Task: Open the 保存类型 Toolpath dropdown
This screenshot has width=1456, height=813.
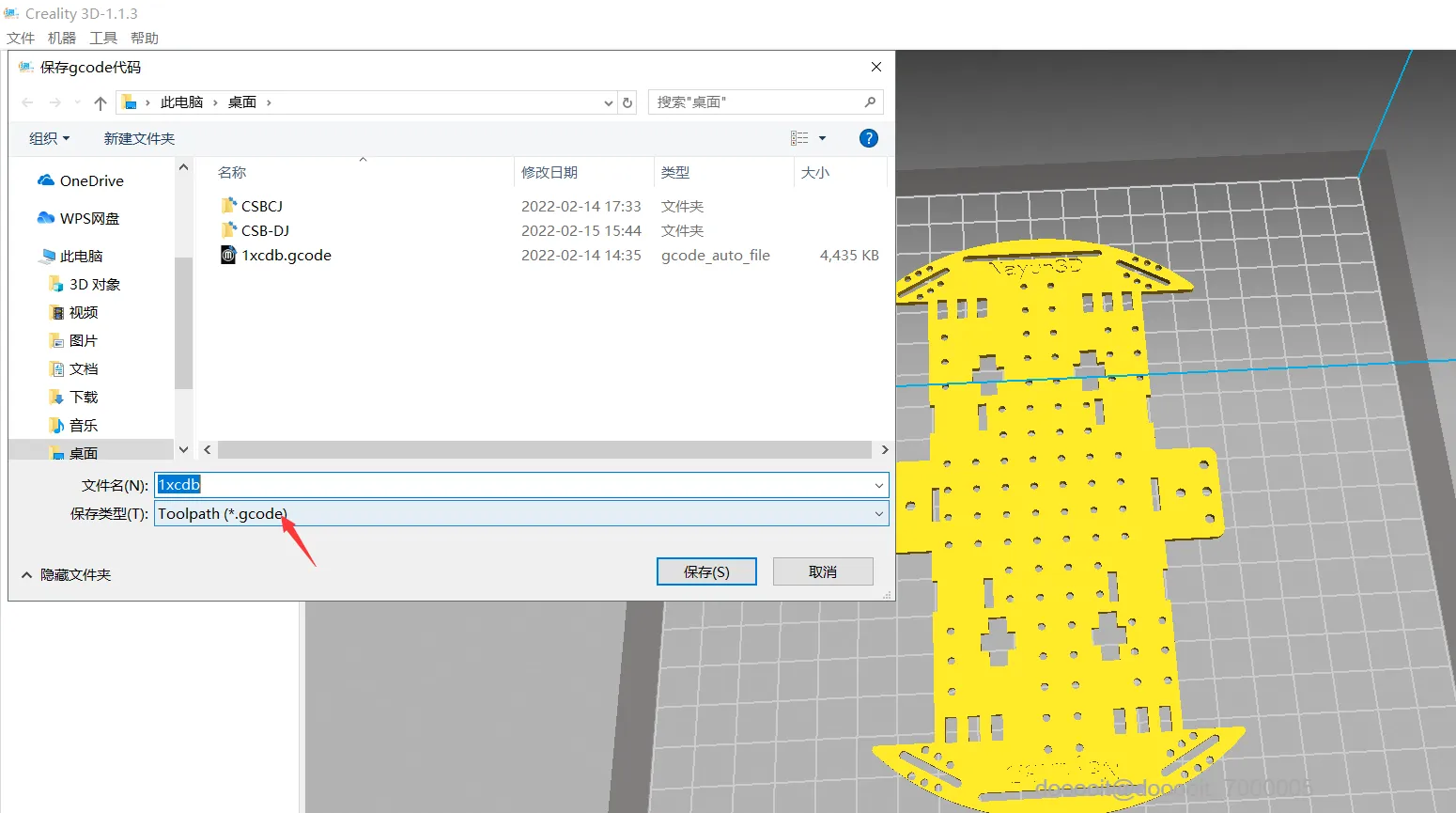Action: pos(521,514)
